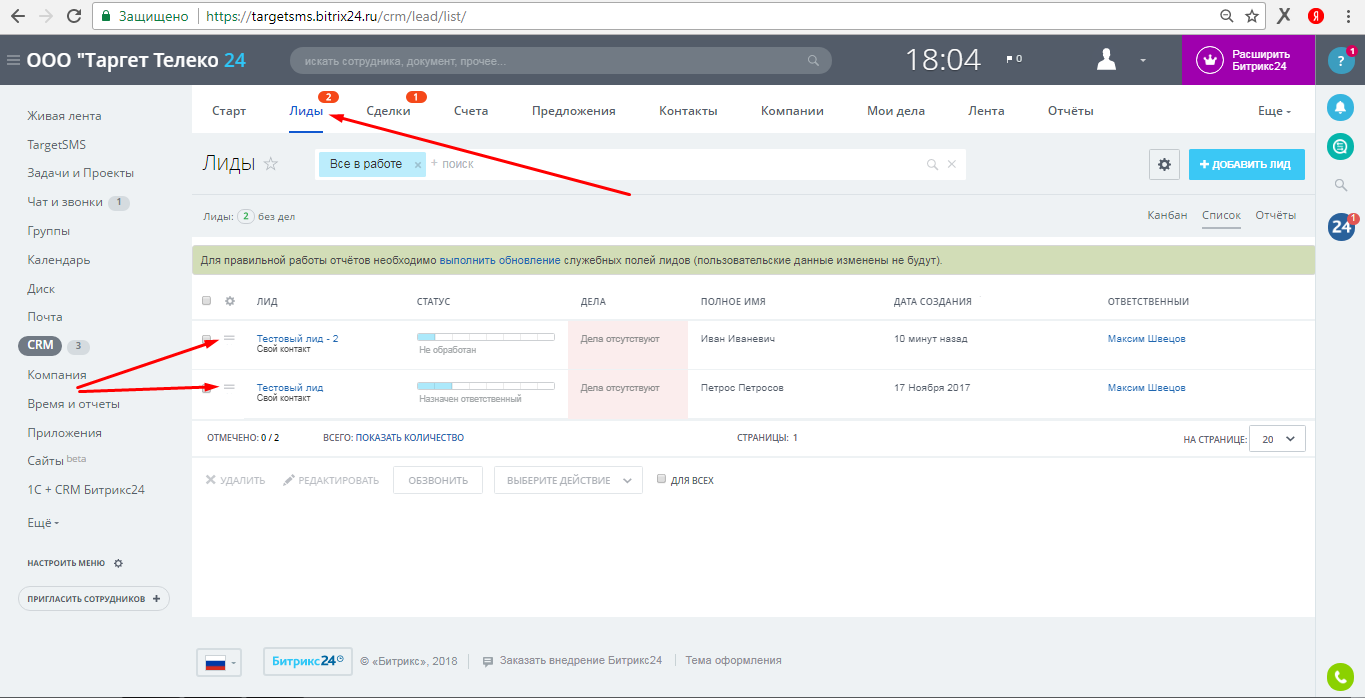Open 'Чат и звонки' in sidebar
The image size is (1365, 698).
pos(65,202)
